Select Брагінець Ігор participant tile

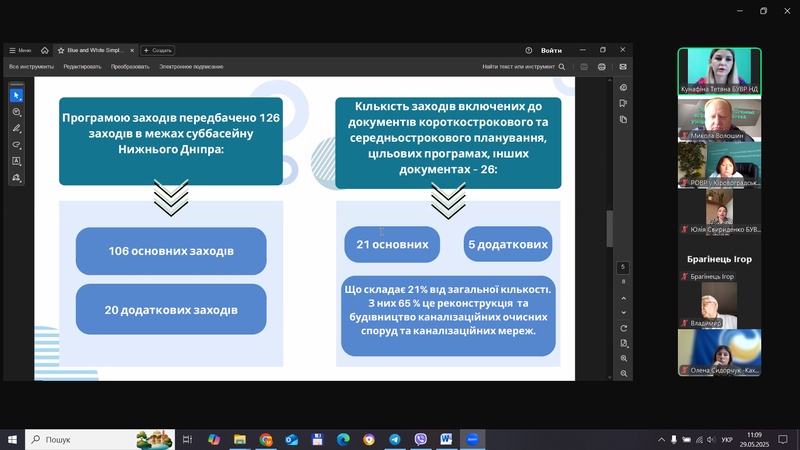click(x=719, y=259)
